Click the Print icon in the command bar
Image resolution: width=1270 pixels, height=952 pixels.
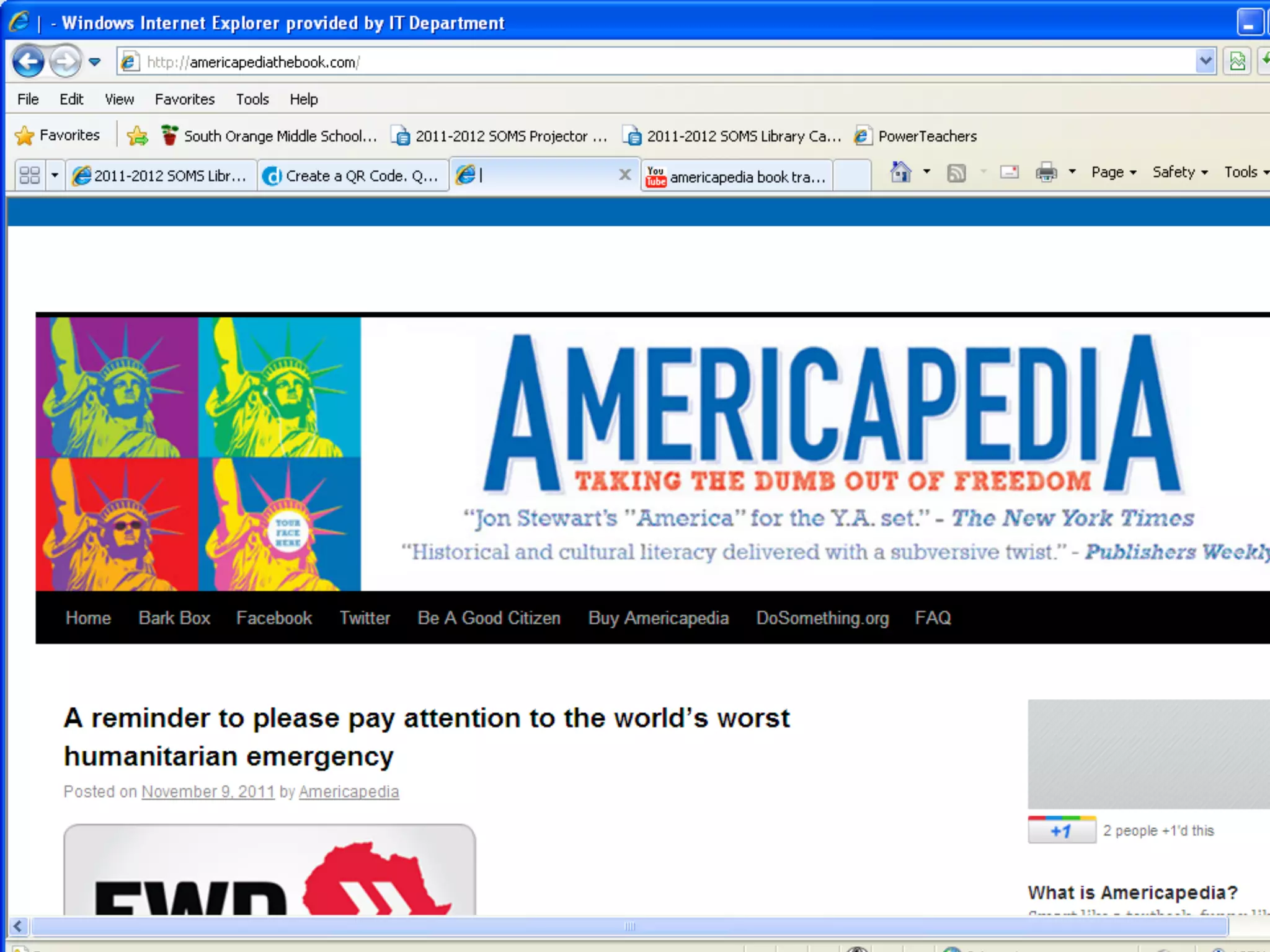(1046, 172)
